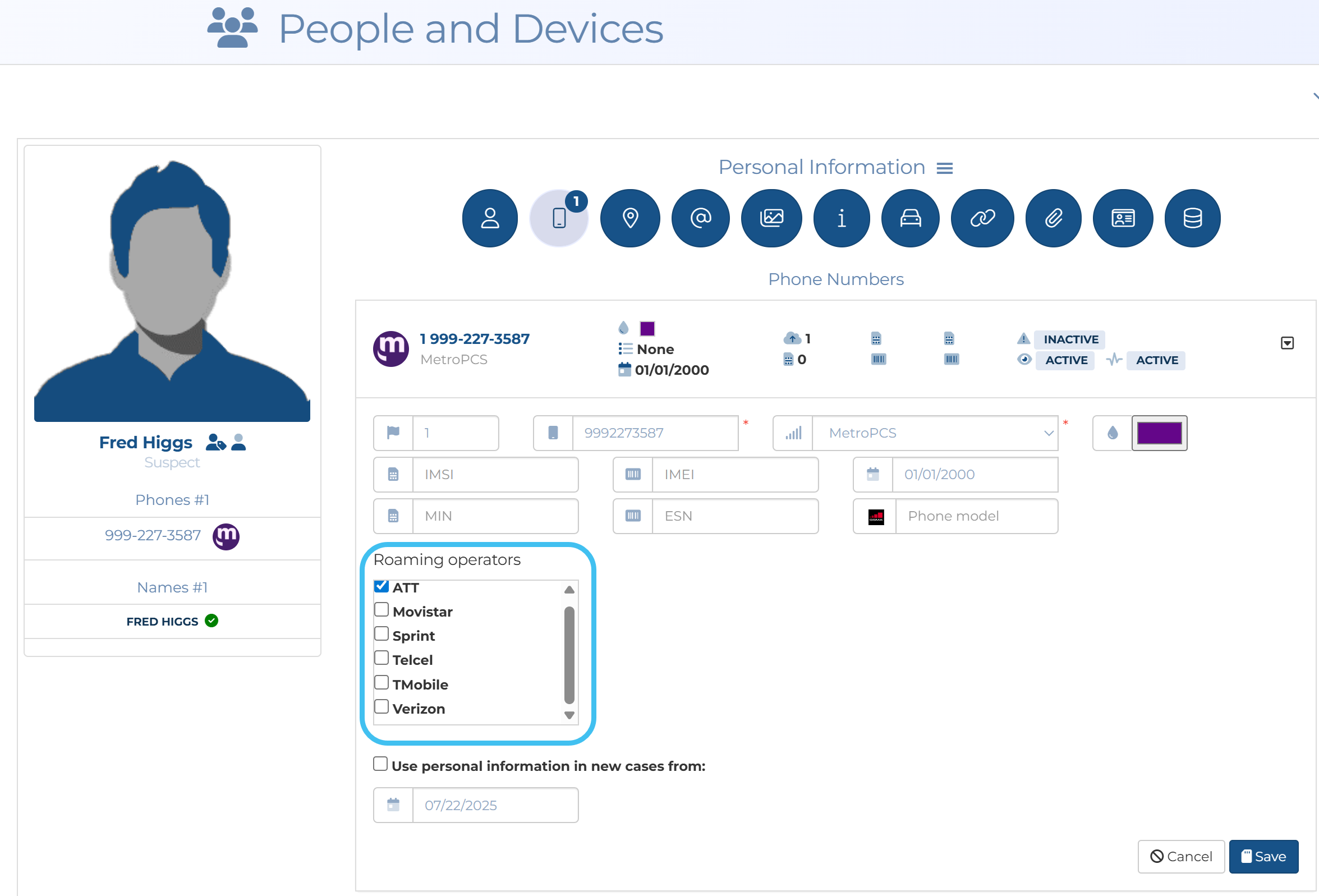Open the purple phone color swatch
Screen dimensions: 1319x896
pyautogui.click(x=1159, y=433)
